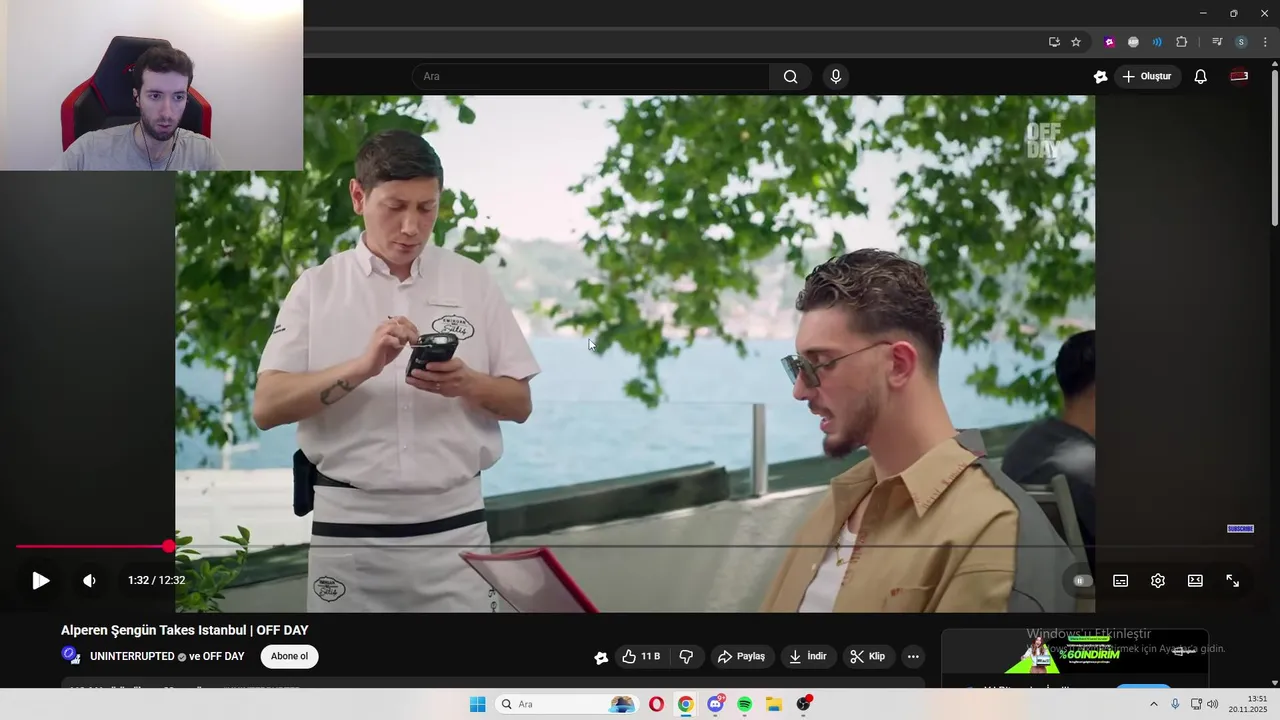This screenshot has width=1280, height=720.
Task: Focus the YouTube 'Ara' search field
Action: 591,77
